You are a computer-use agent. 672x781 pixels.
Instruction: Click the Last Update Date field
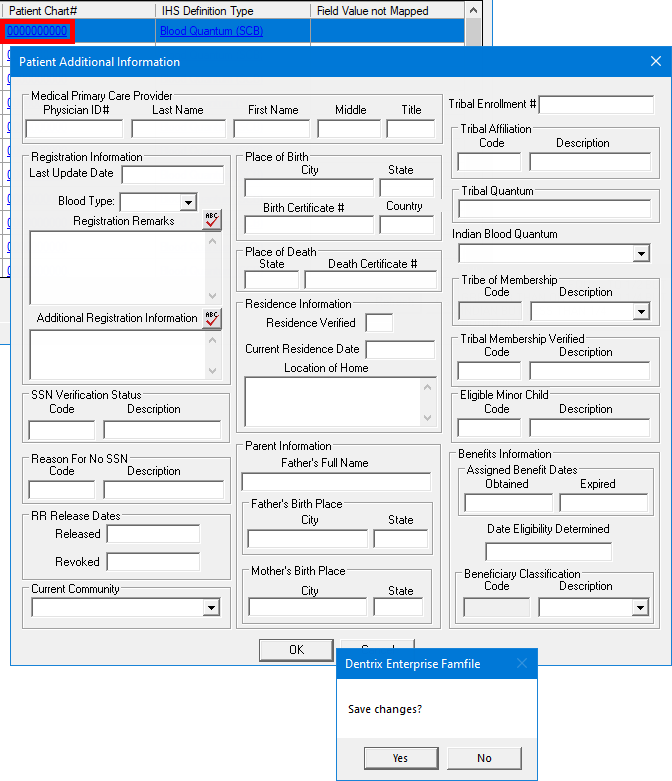point(173,175)
